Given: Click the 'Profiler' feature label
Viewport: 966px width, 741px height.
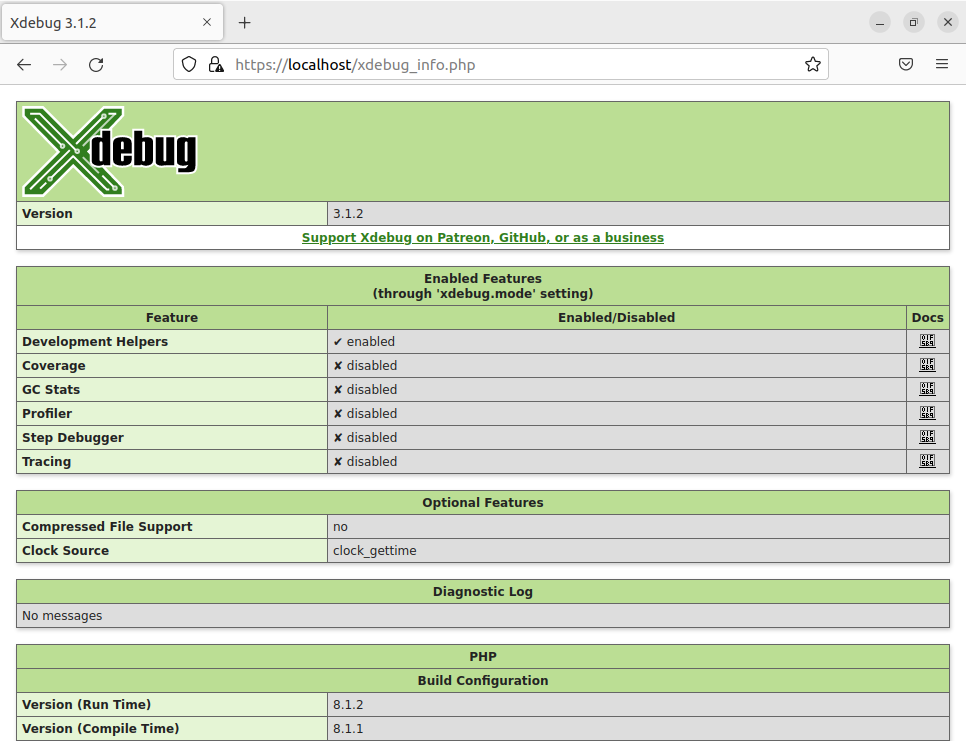Looking at the screenshot, I should 47,414.
